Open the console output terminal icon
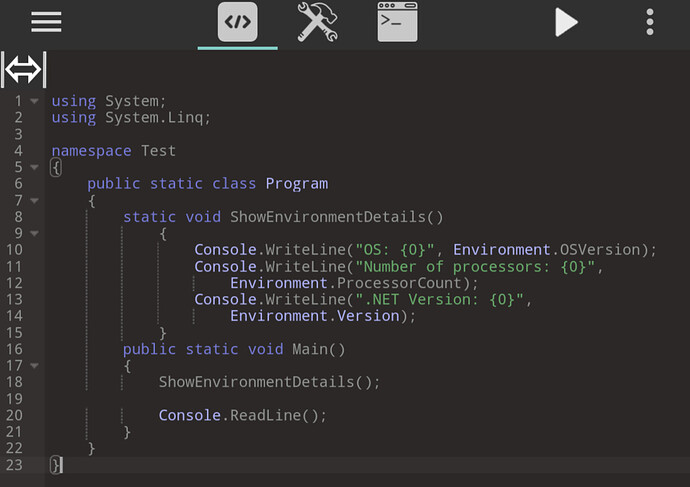 397,22
